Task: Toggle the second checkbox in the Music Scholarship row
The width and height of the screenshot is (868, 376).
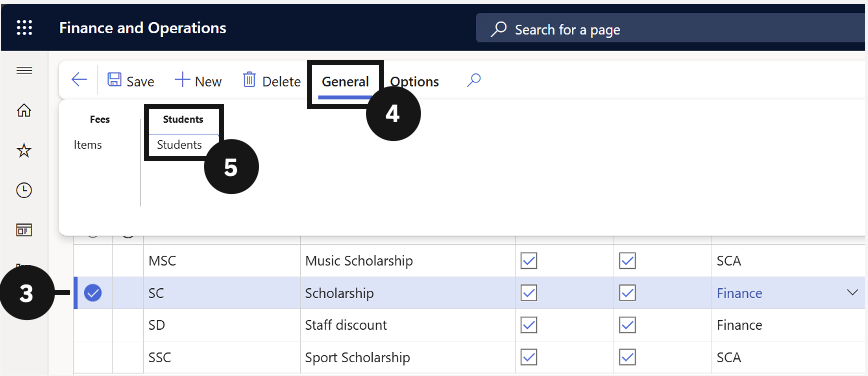Action: (x=627, y=261)
